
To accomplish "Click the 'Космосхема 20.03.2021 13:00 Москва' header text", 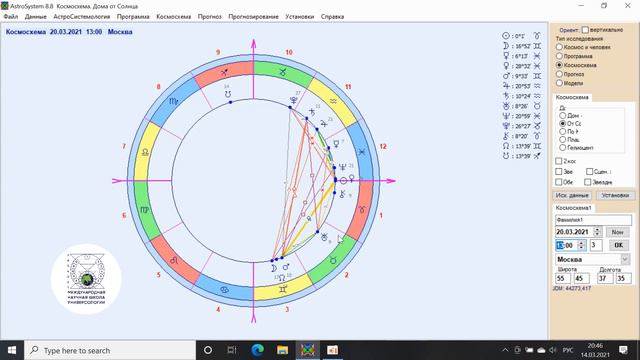I will (69, 31).
